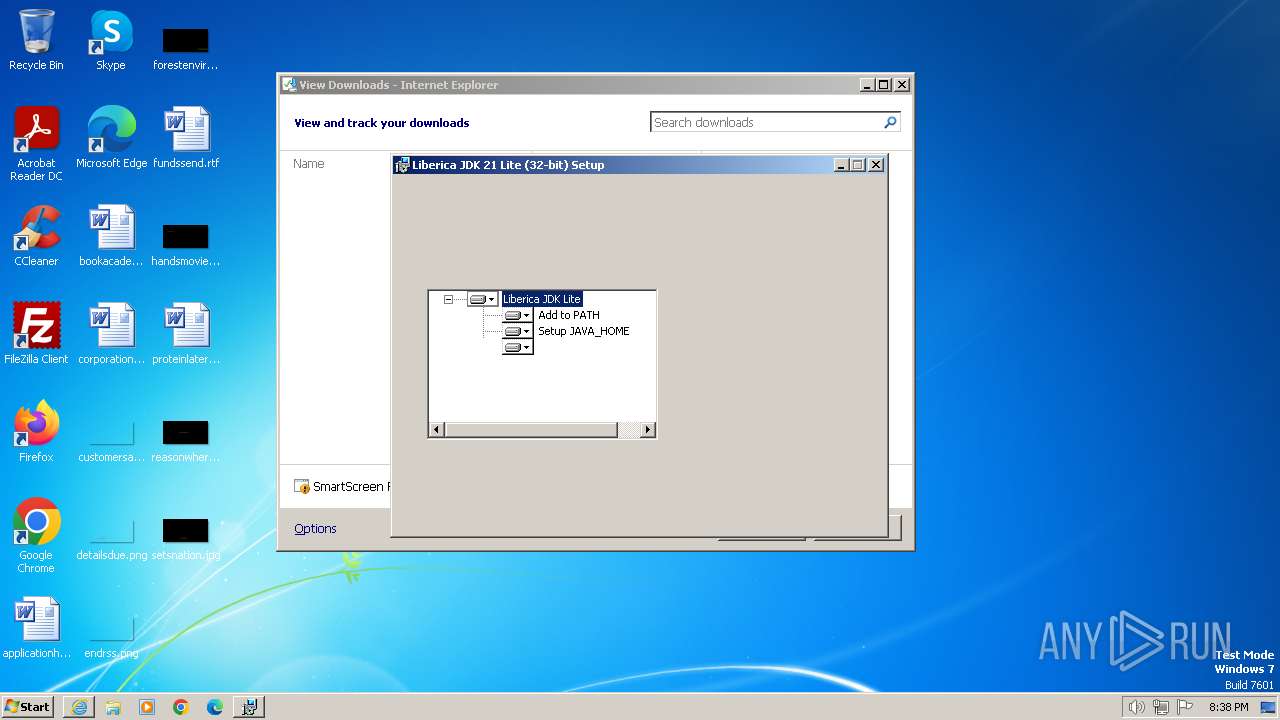The image size is (1280, 720).
Task: Open the Liberica JDK Lite feature dropdown
Action: 482,299
